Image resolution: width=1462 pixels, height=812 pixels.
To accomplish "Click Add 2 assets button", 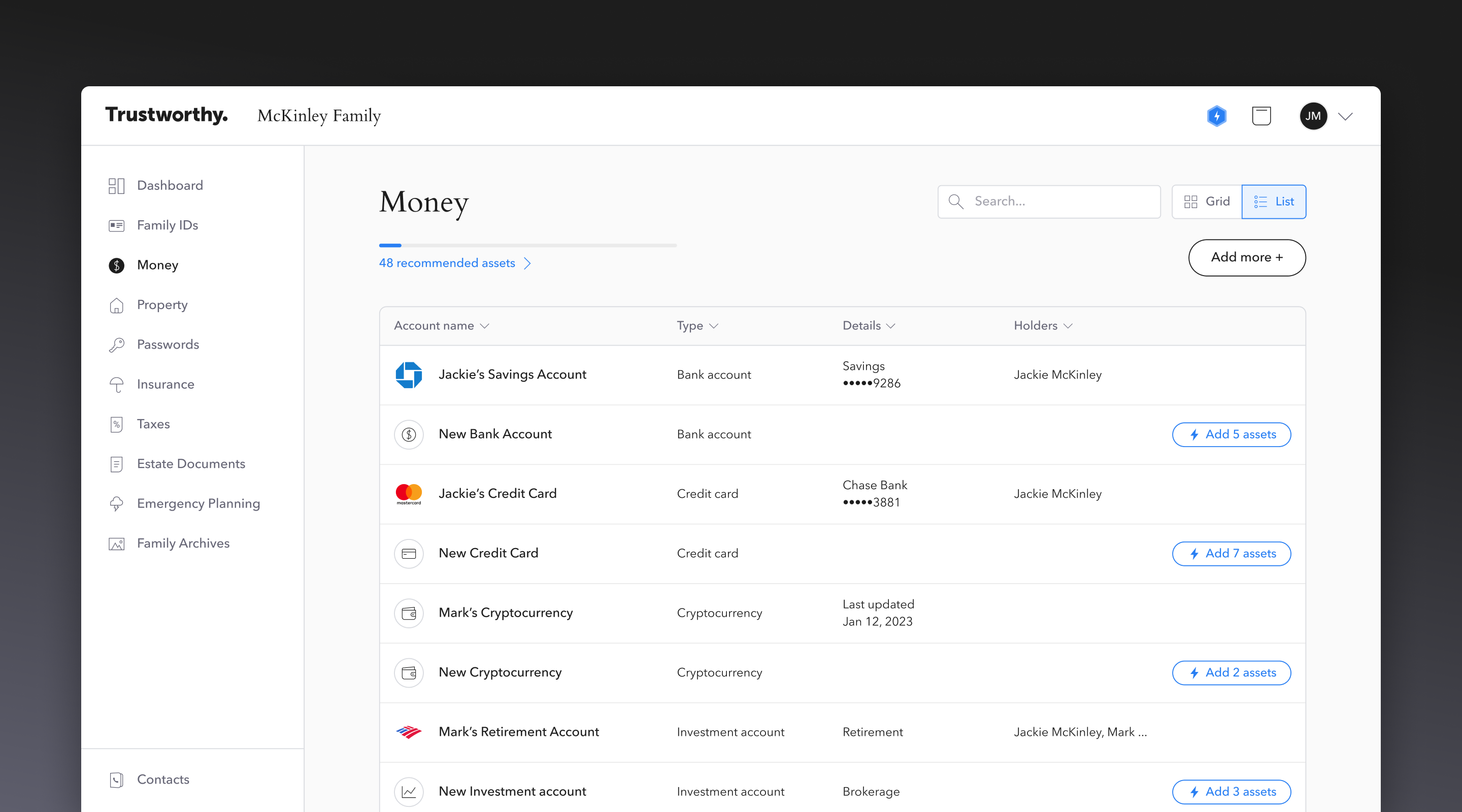I will tap(1232, 673).
